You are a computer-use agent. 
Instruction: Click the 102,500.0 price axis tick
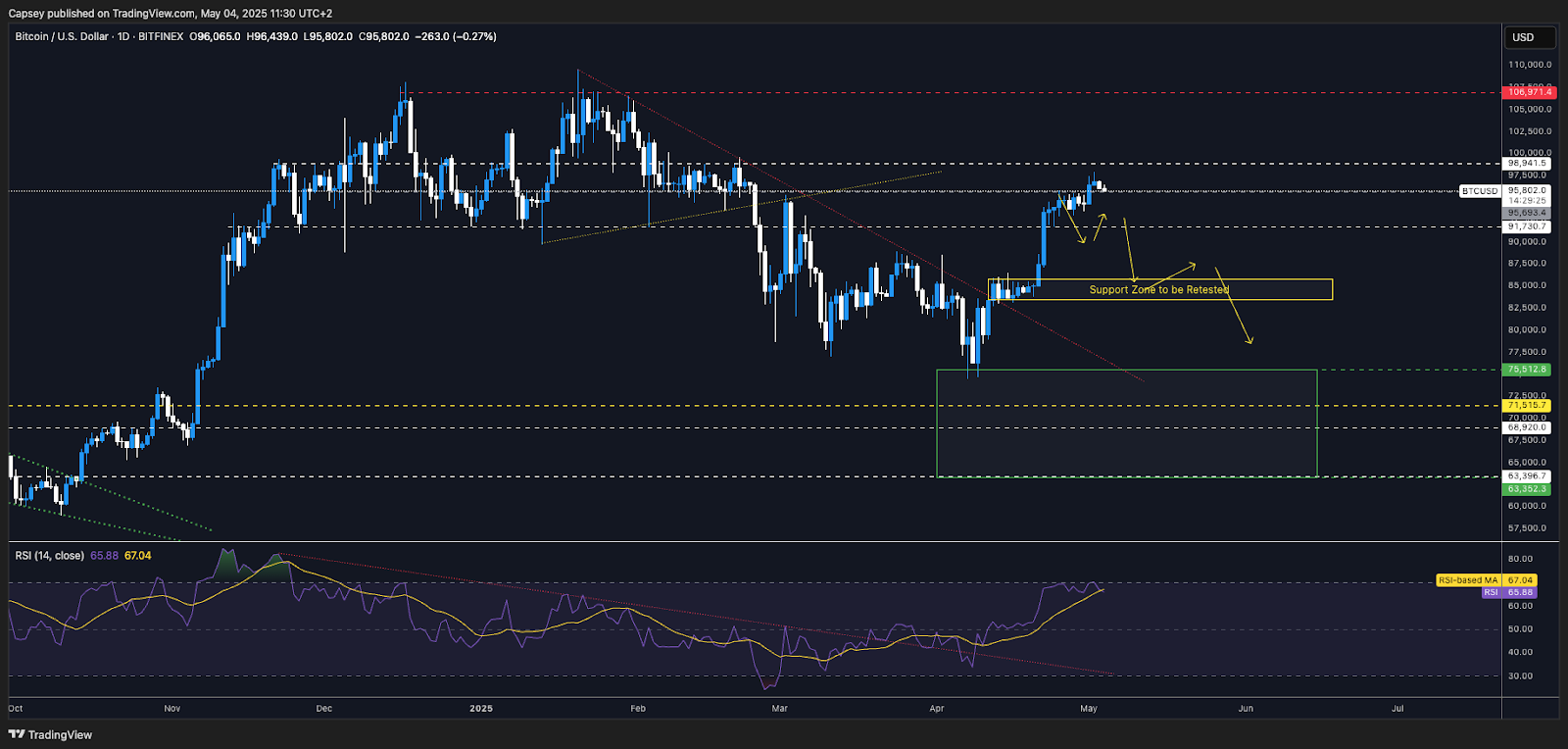[1529, 131]
